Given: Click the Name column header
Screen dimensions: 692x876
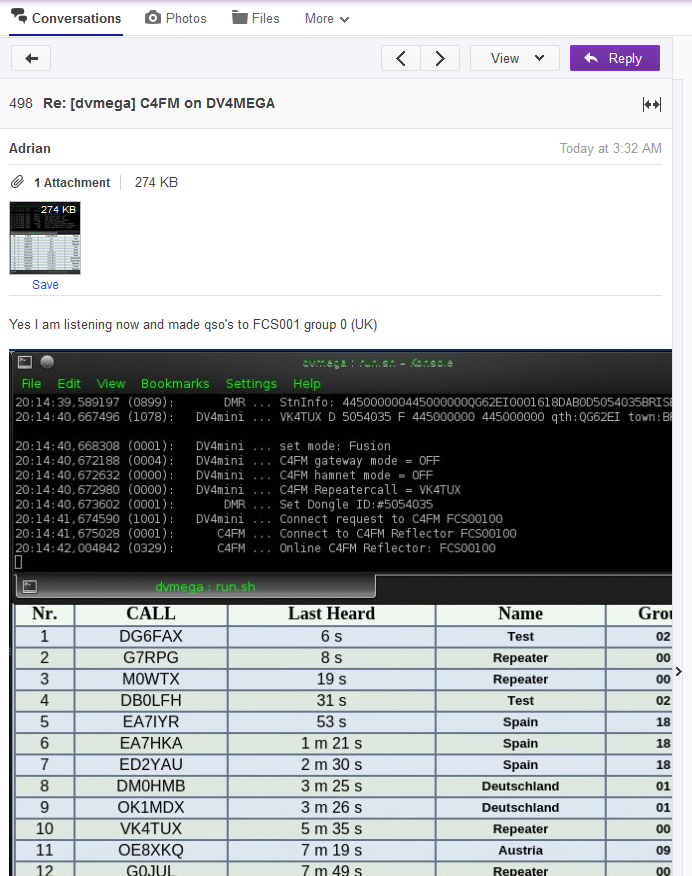Looking at the screenshot, I should click(x=521, y=613).
